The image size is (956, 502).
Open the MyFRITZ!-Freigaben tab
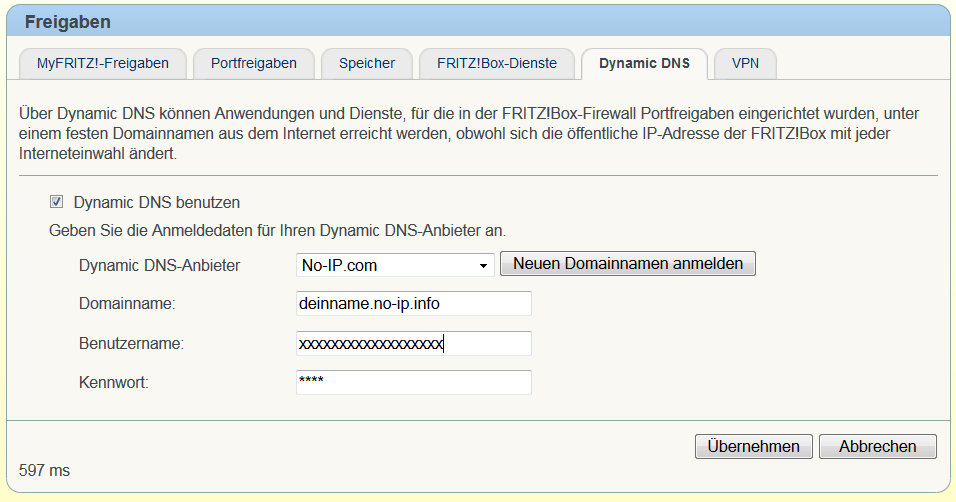point(103,63)
